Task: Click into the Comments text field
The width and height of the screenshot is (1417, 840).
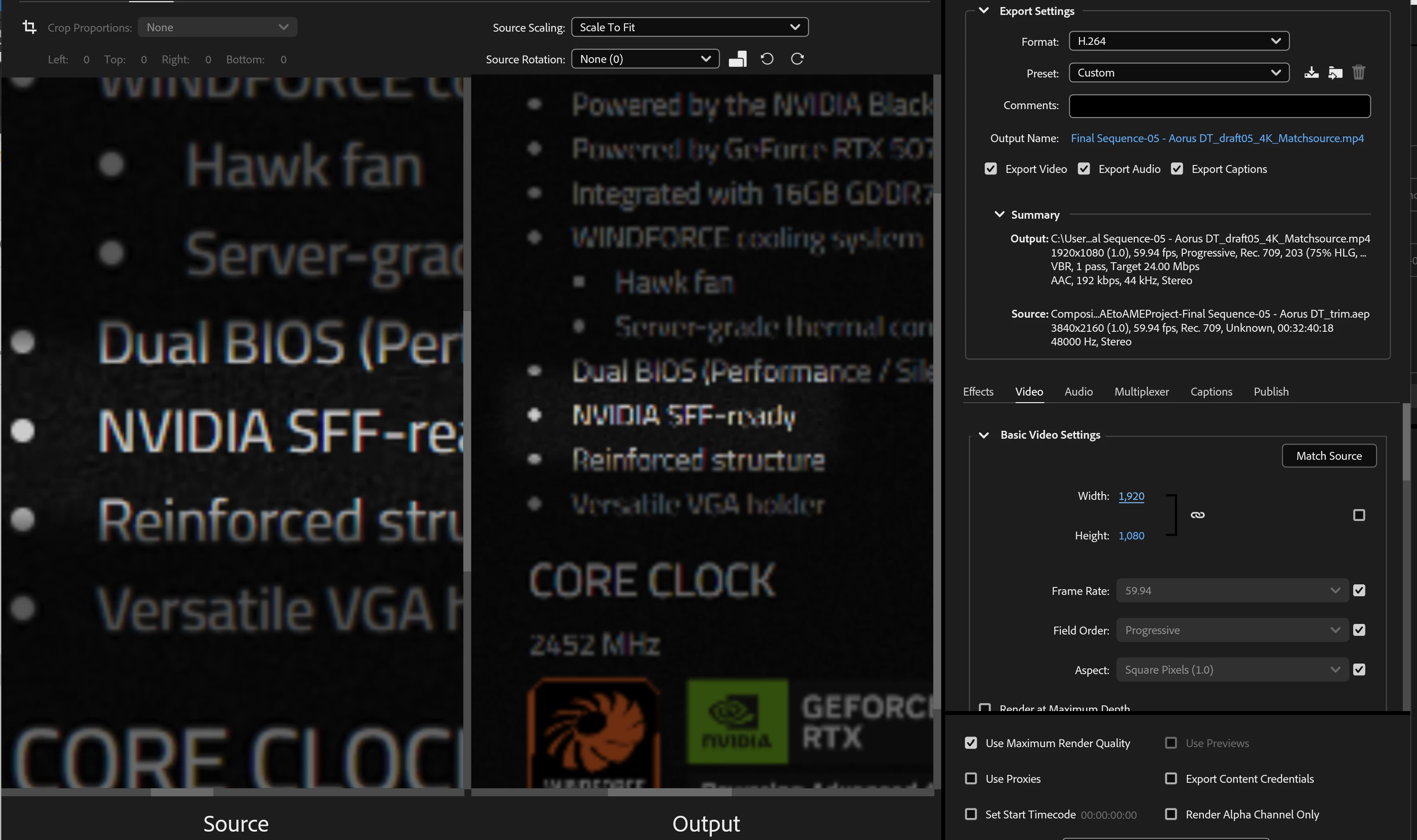Action: click(x=1219, y=106)
